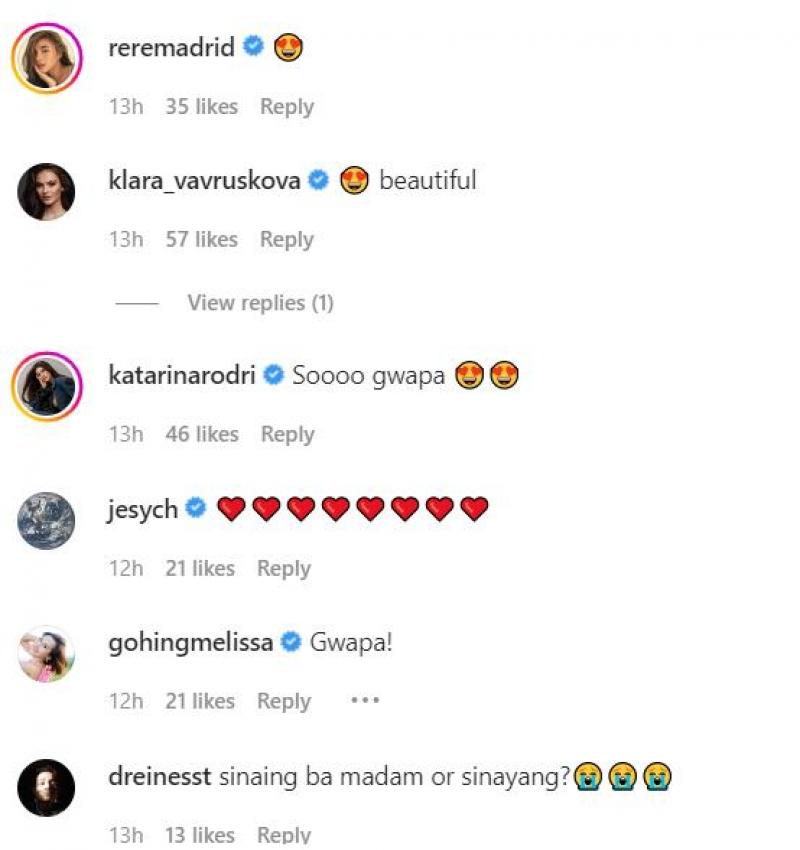Expand View replies (1) under klara_vavruskova
The image size is (800, 850).
[x=260, y=303]
